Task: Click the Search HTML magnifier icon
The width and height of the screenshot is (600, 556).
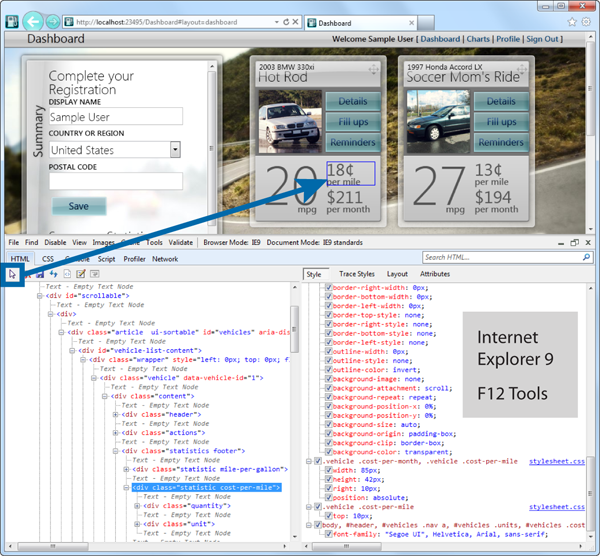Action: tap(586, 257)
